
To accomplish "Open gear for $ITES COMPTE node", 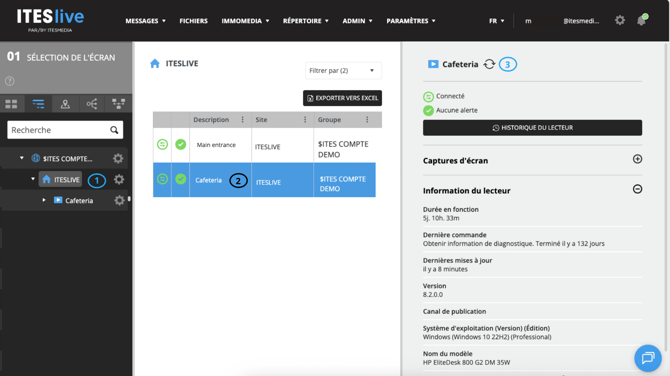I will pyautogui.click(x=118, y=159).
